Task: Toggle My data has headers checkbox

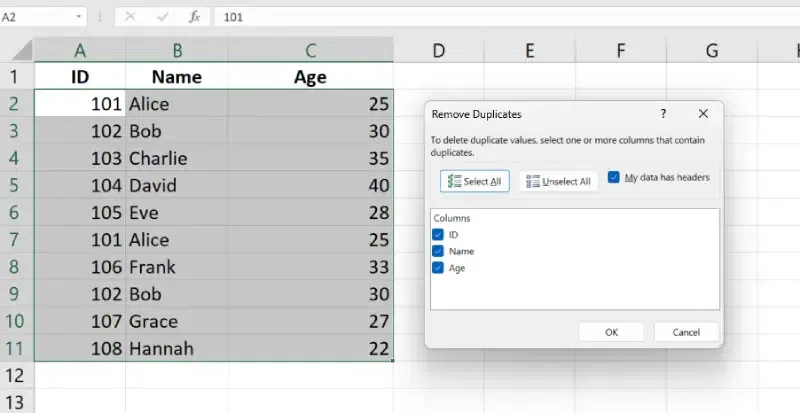Action: pos(614,177)
